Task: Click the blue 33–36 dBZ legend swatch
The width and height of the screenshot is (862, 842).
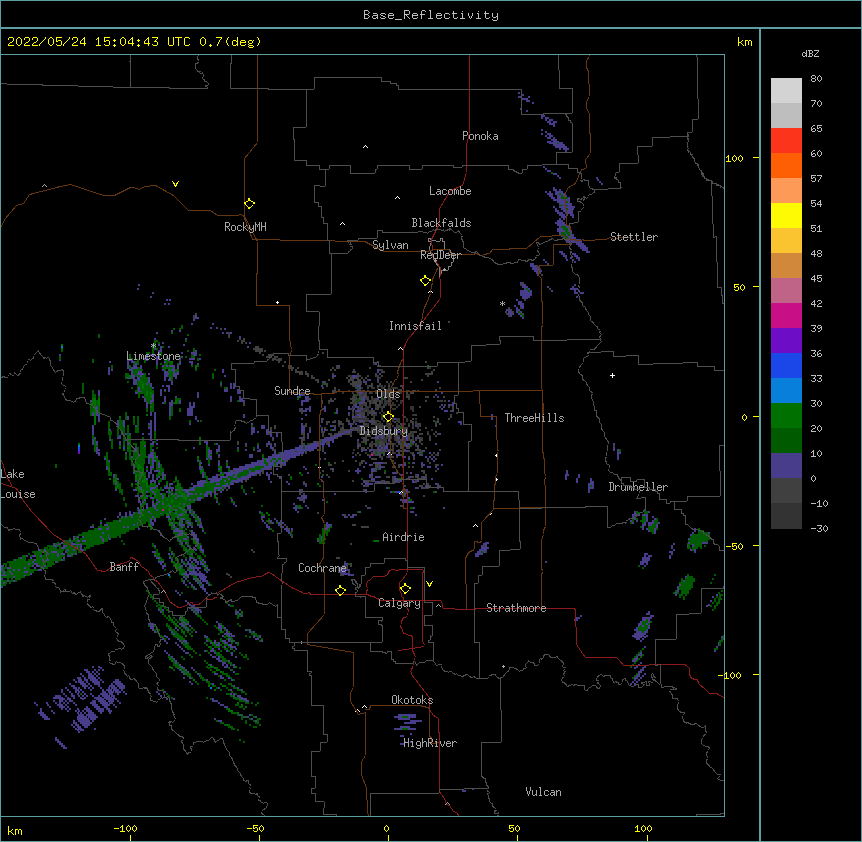Action: (786, 365)
